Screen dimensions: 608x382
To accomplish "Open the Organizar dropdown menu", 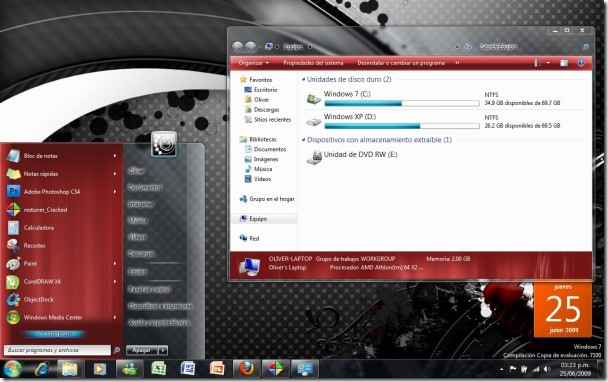I will coord(254,63).
